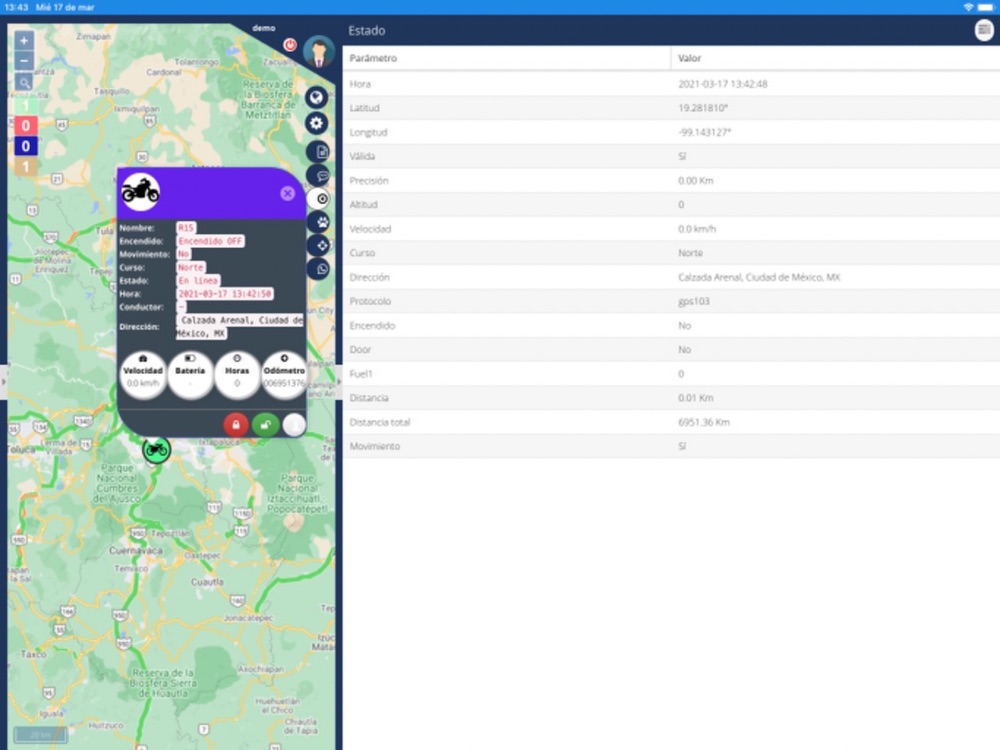Click the red lock engine button
This screenshot has height=750, width=1000.
[236, 425]
